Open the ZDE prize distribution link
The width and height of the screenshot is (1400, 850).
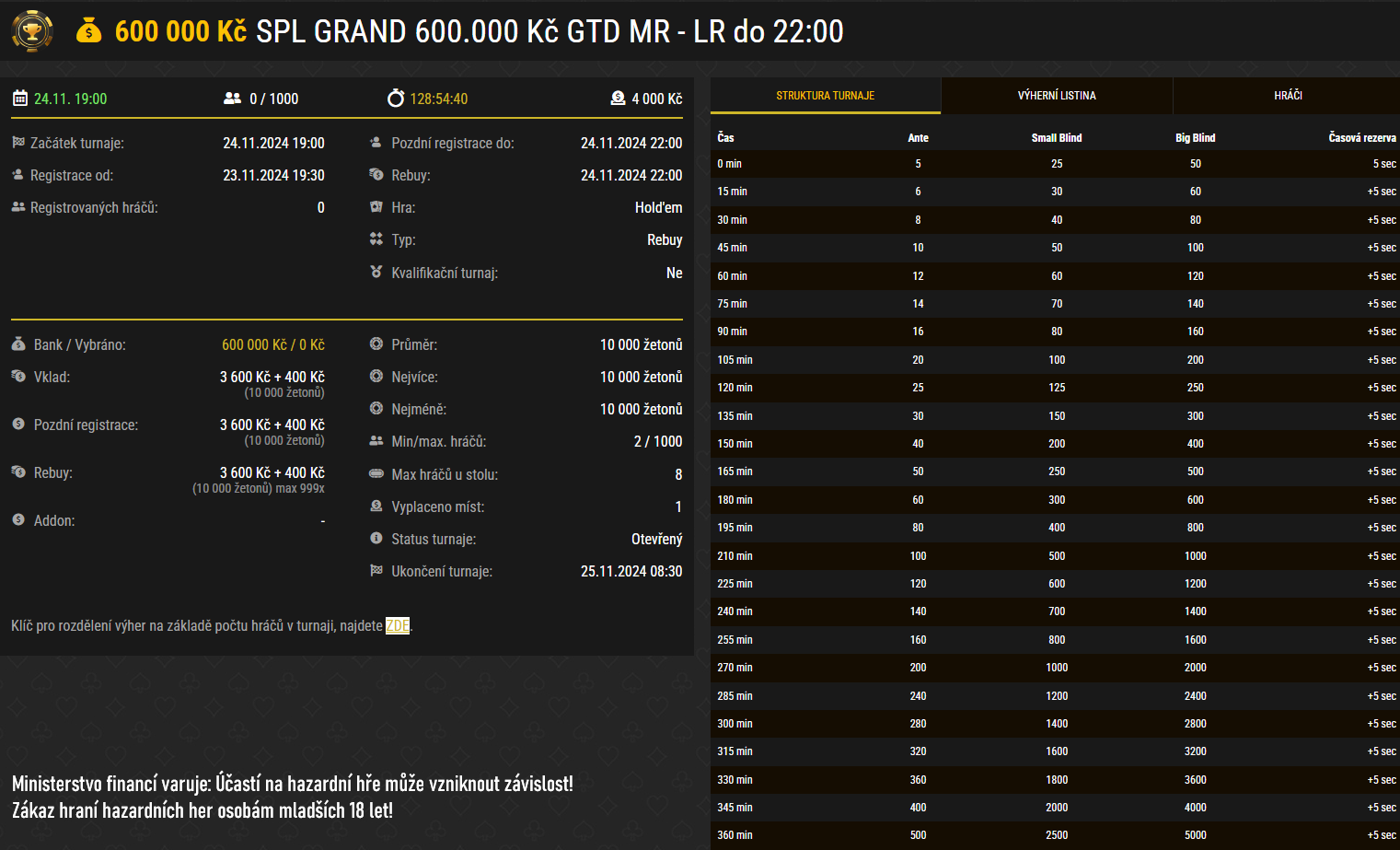tap(397, 626)
